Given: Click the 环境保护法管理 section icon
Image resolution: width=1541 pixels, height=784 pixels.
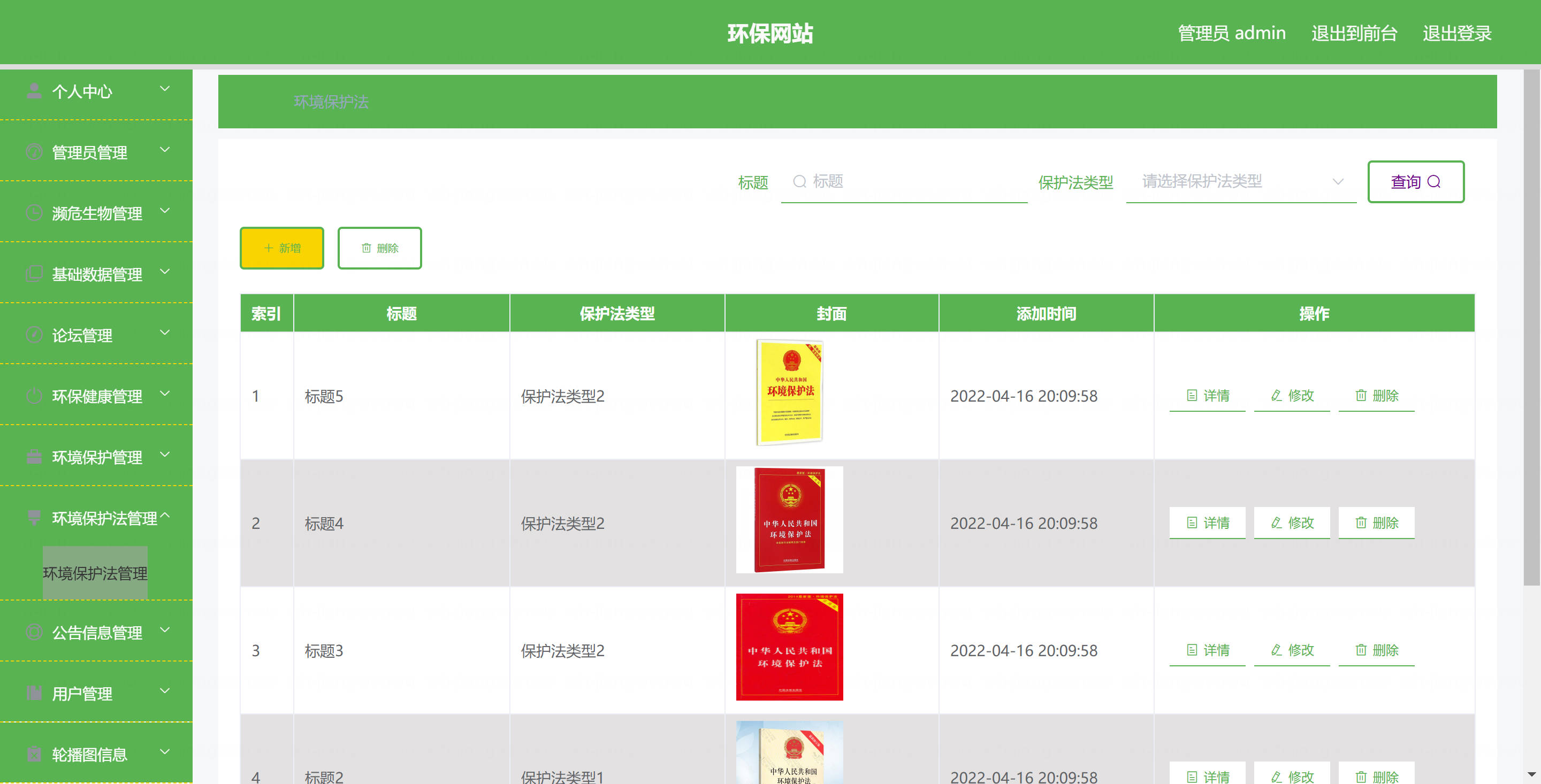Looking at the screenshot, I should [x=34, y=518].
